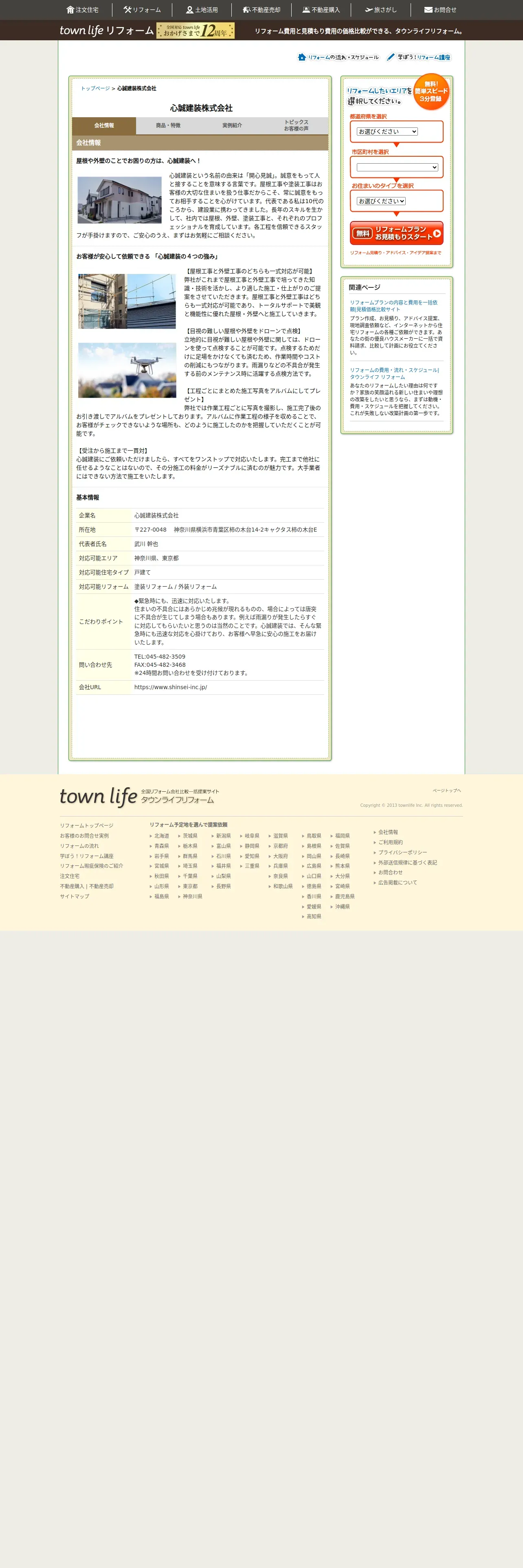Click the pin icon beside 土地活用

click(x=189, y=10)
